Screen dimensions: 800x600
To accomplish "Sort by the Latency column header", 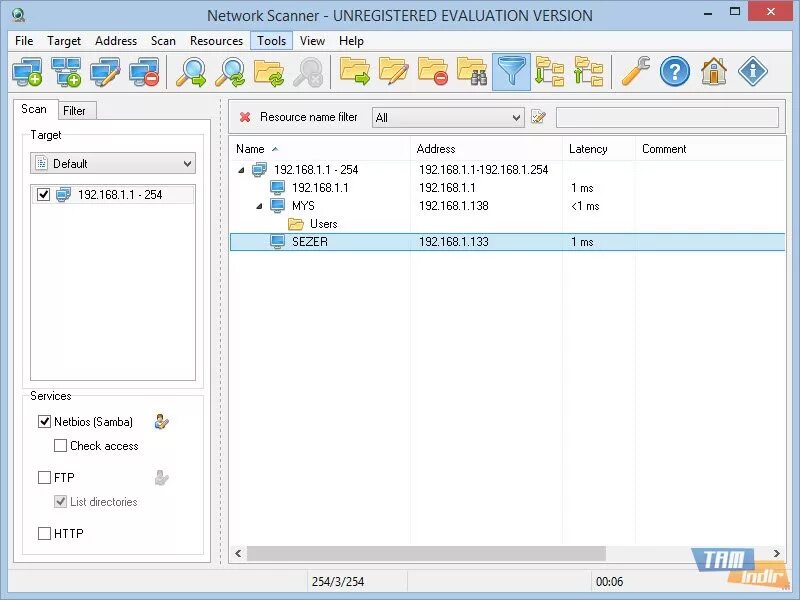I will (x=599, y=149).
